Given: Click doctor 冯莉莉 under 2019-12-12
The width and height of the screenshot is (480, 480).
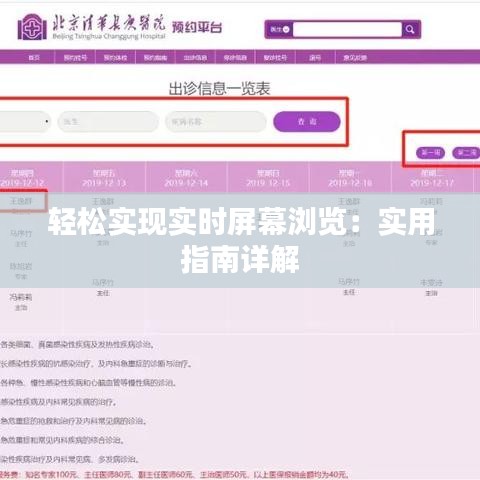Looking at the screenshot, I should tap(21, 297).
